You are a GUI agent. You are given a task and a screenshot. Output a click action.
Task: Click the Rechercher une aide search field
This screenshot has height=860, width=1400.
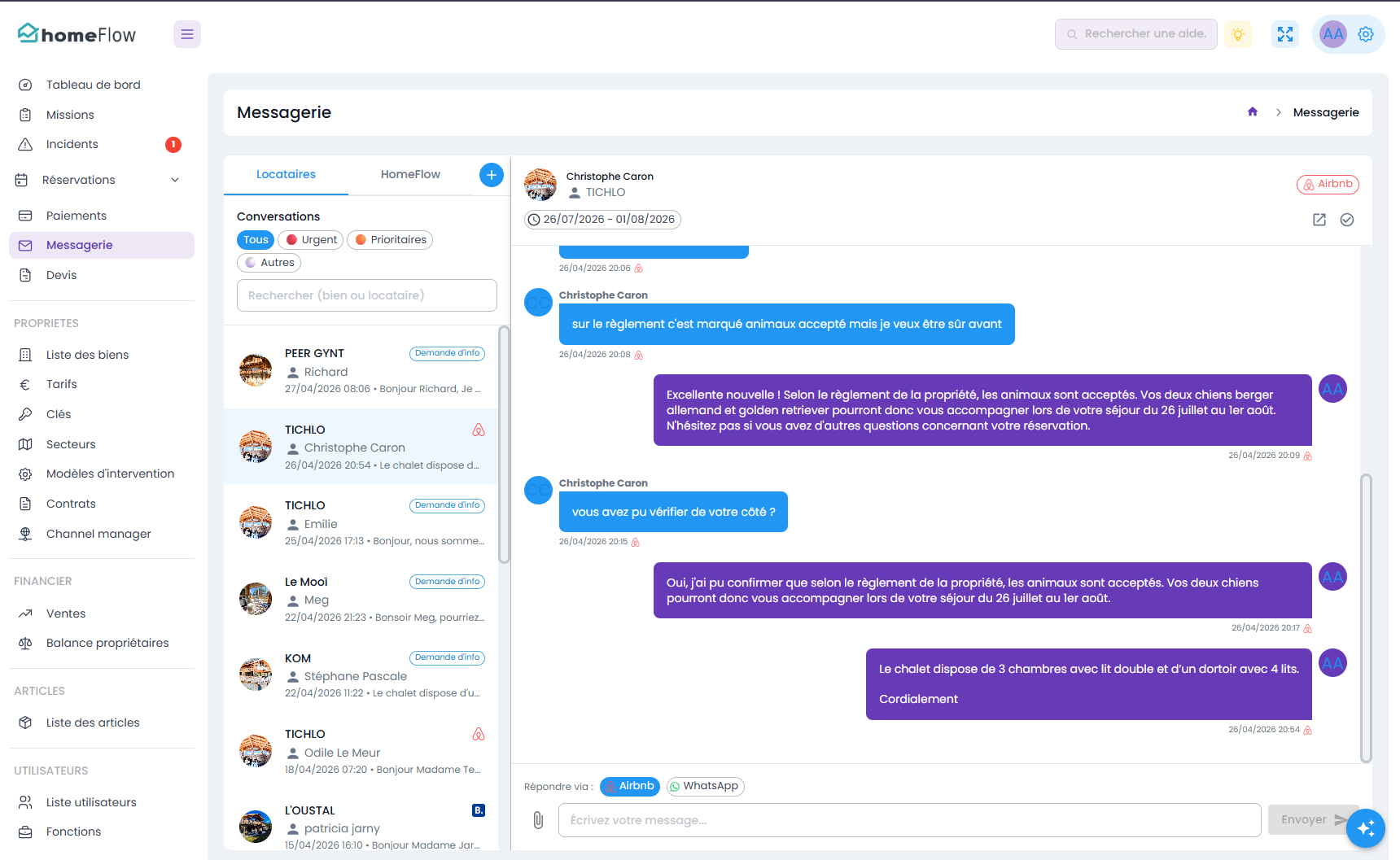tap(1136, 34)
